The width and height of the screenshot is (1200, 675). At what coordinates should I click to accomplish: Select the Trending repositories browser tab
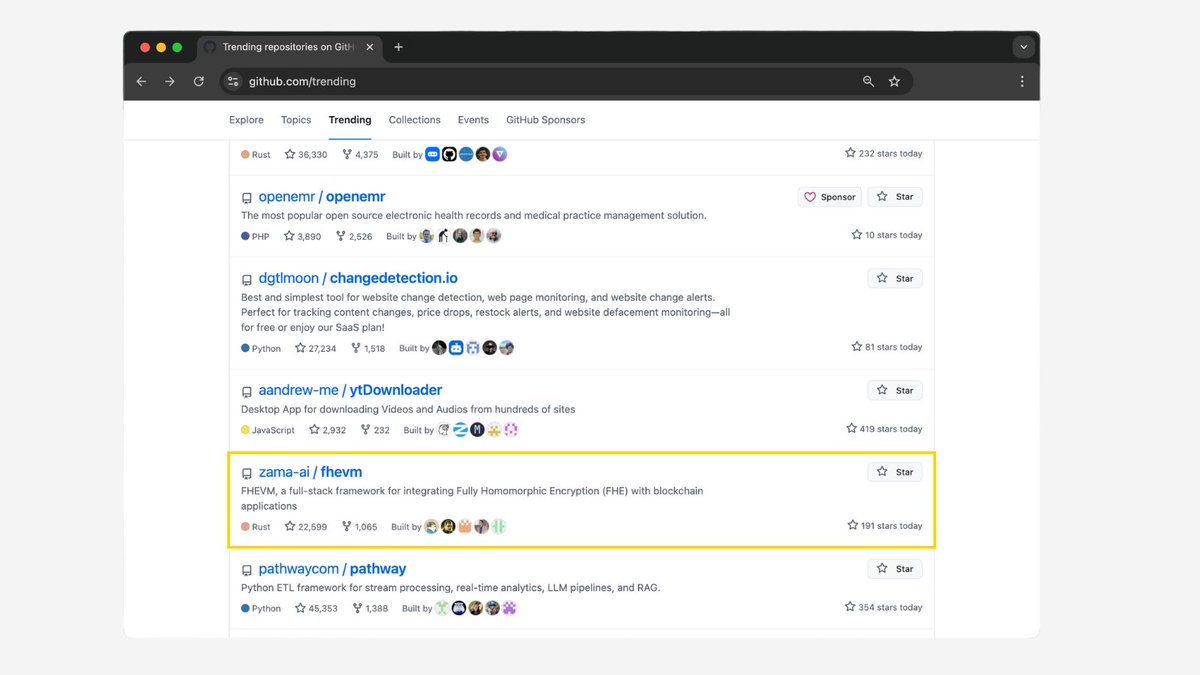click(290, 47)
